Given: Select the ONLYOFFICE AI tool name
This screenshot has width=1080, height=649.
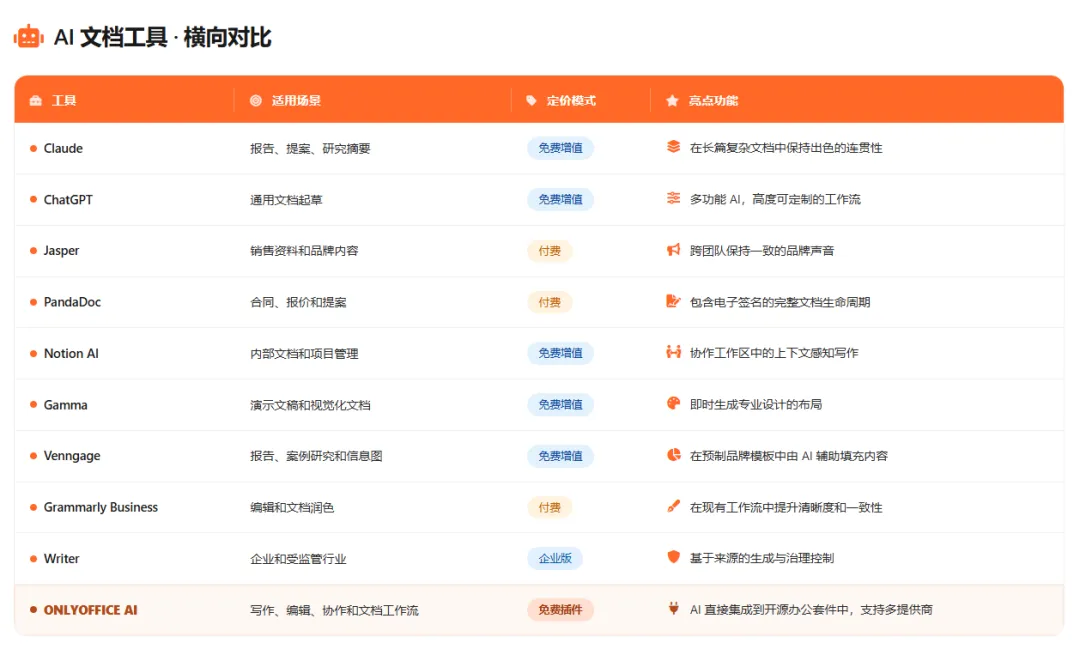Looking at the screenshot, I should pyautogui.click(x=90, y=610).
